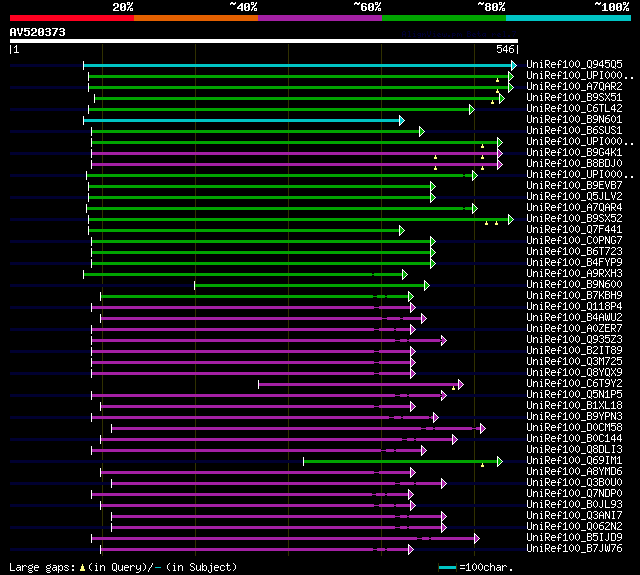Click the arrowhead ending the UniRef100_C6T9Y2 alignment
This screenshot has width=640, height=575.
tap(461, 384)
